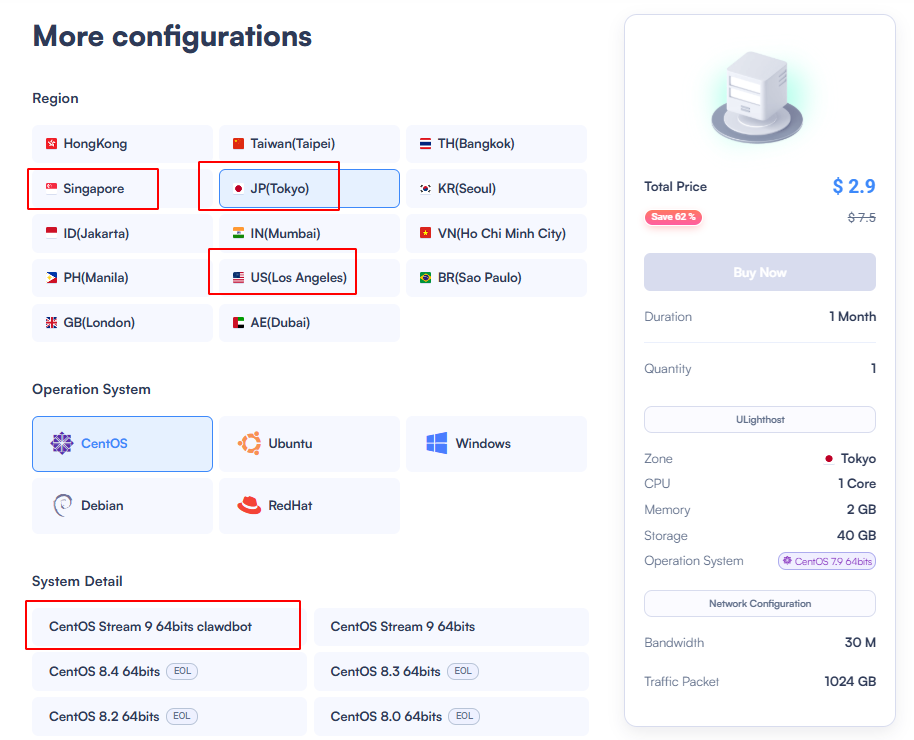Select the Singapore region option
This screenshot has height=740, width=914.
[92, 188]
